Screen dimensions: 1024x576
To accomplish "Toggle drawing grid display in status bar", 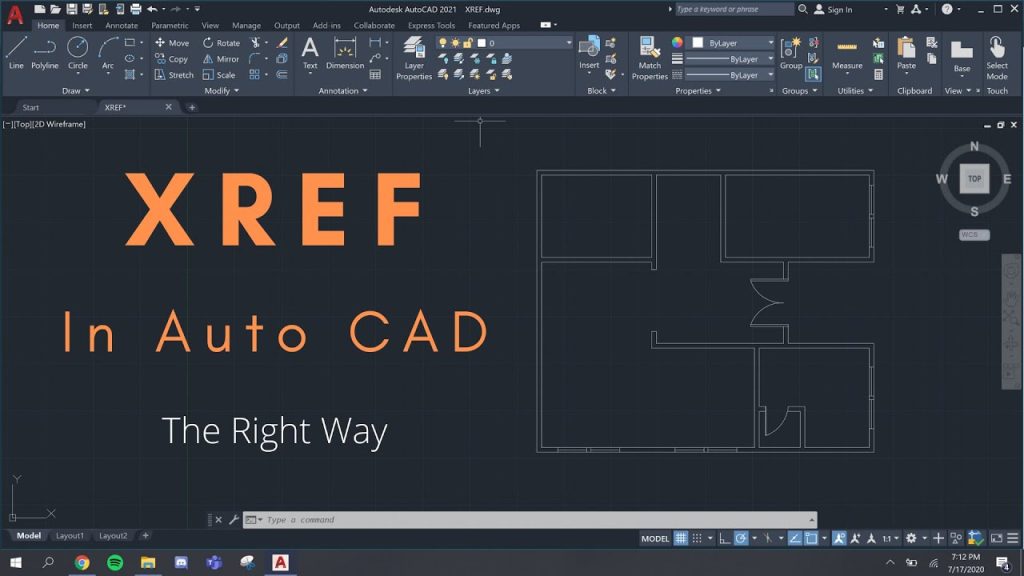I will 680,538.
